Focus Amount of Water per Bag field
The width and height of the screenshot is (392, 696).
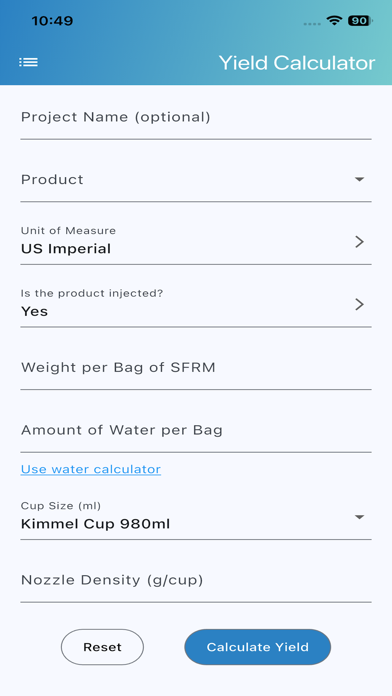pyautogui.click(x=196, y=432)
